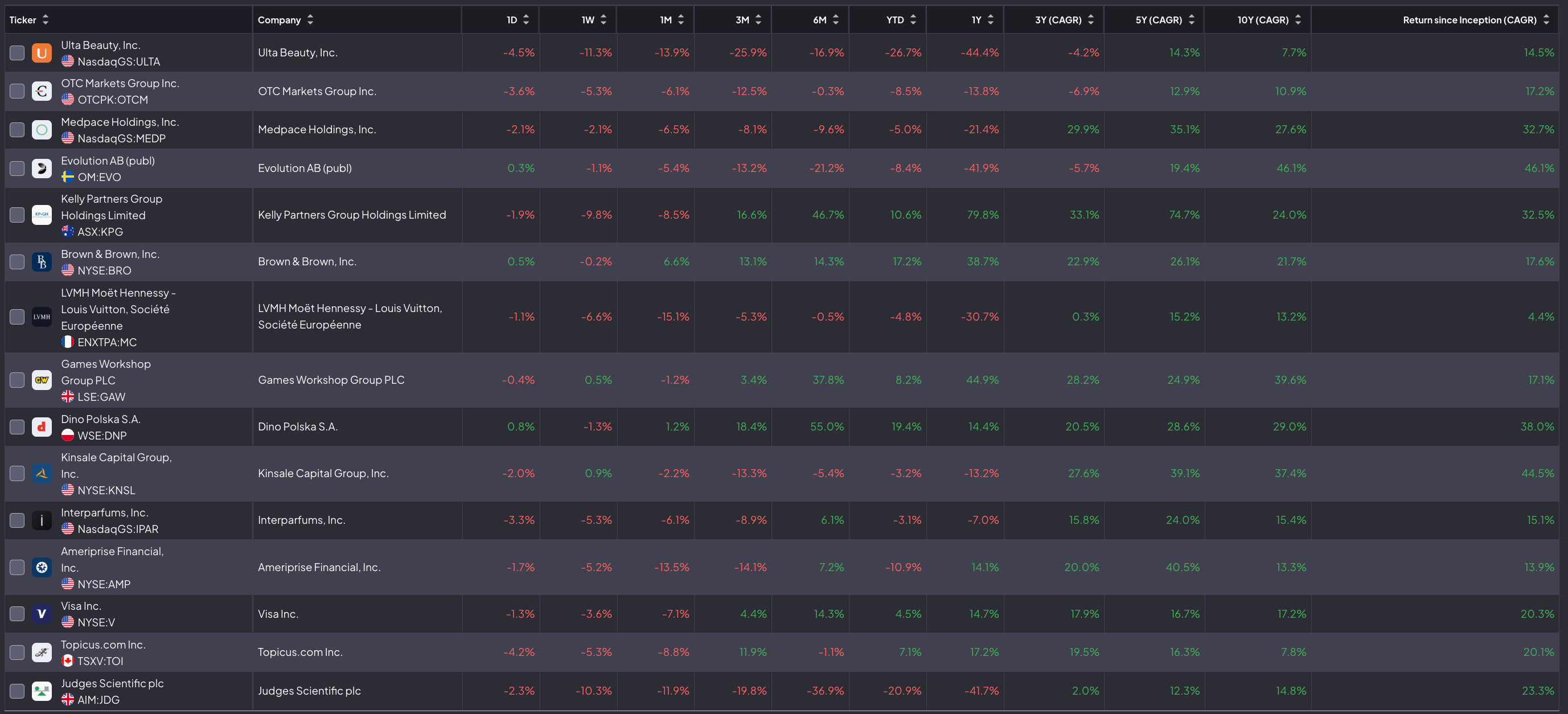Sort rows using the YTD sort arrows
The image size is (1568, 714).
click(x=913, y=19)
